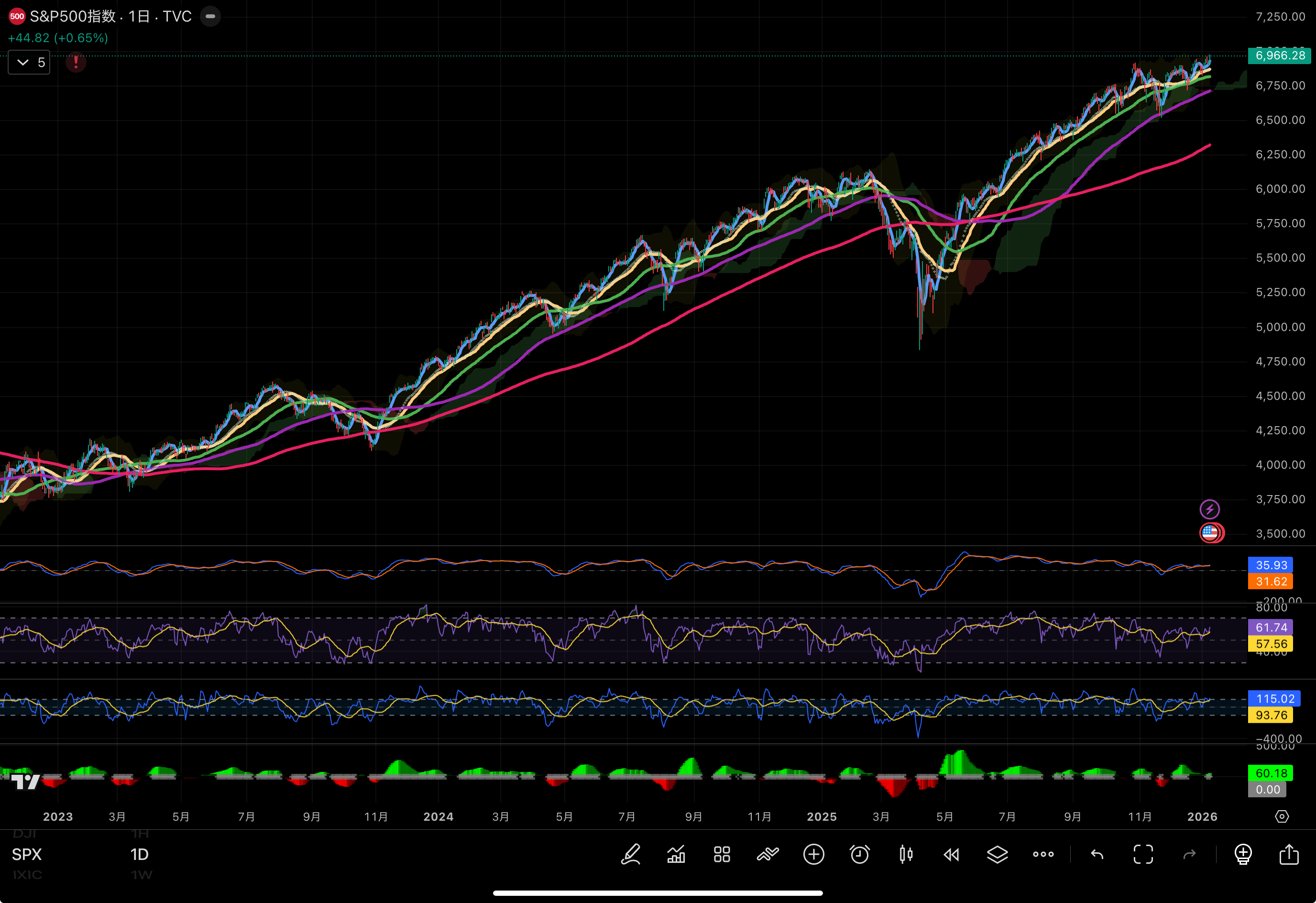Screen dimensions: 1316x903
Task: Hide the S&P500 legend via minus toggle
Action: pyautogui.click(x=210, y=16)
